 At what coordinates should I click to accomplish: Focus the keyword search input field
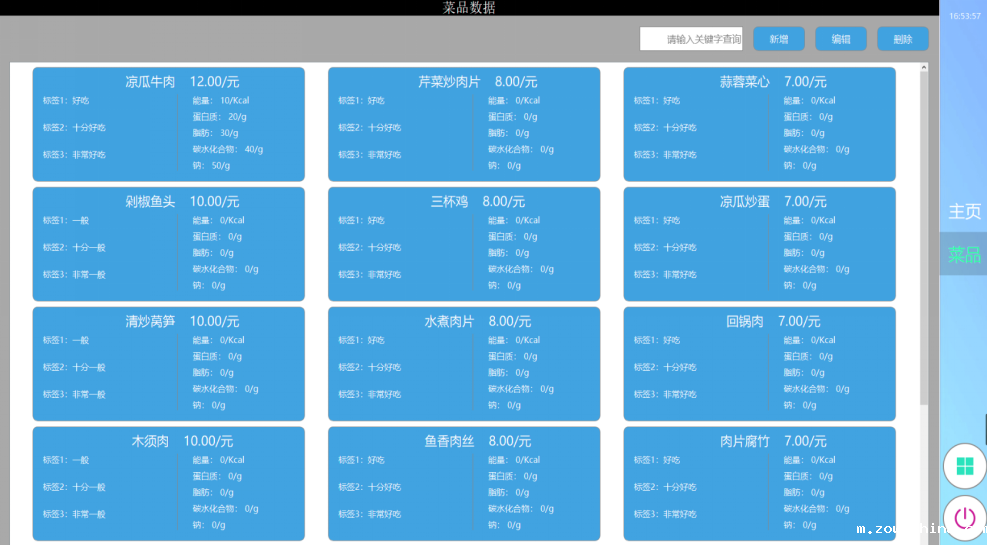tap(691, 39)
